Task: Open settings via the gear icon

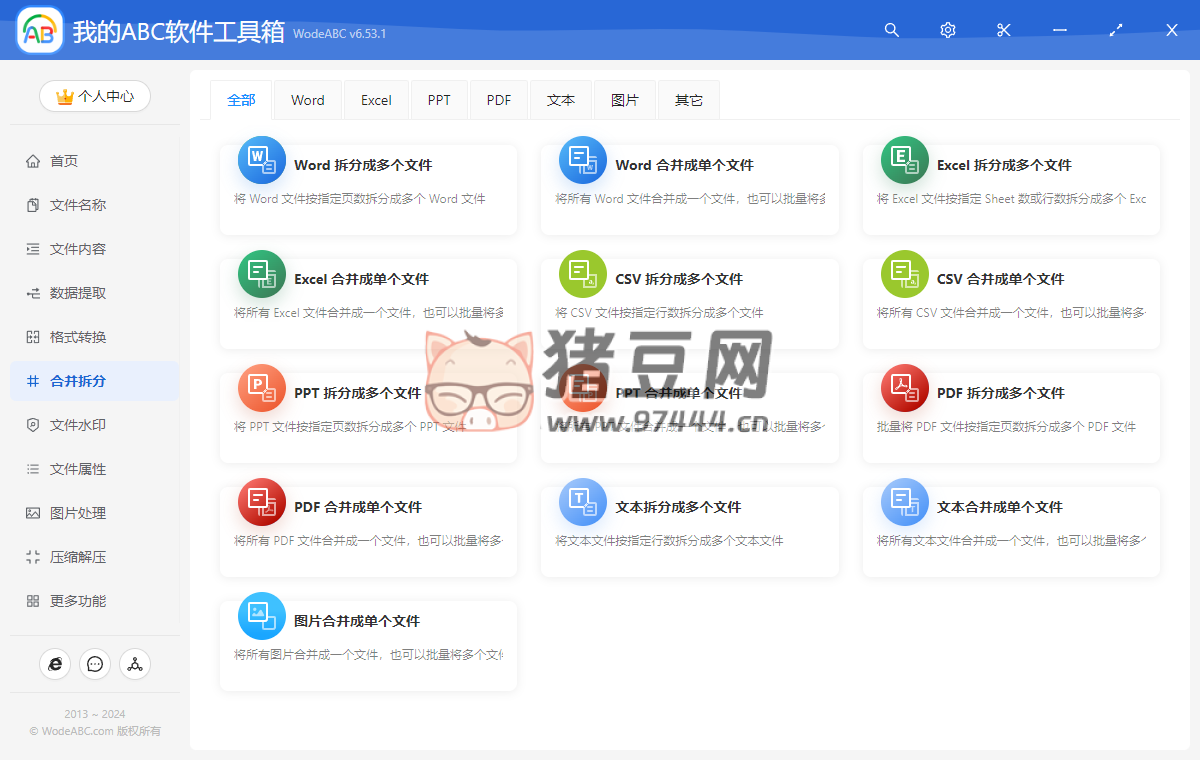Action: (x=948, y=30)
